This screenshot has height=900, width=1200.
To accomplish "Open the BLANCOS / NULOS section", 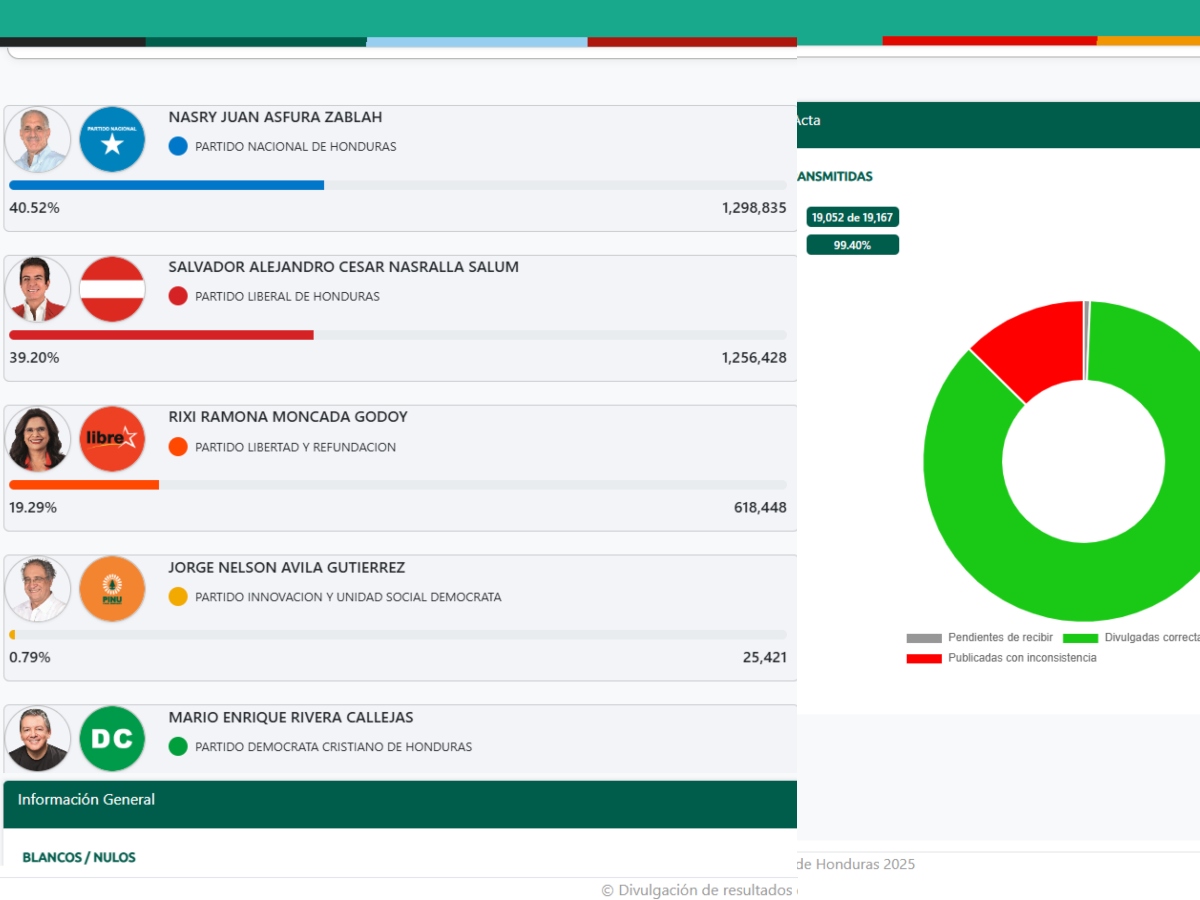I will 78,857.
